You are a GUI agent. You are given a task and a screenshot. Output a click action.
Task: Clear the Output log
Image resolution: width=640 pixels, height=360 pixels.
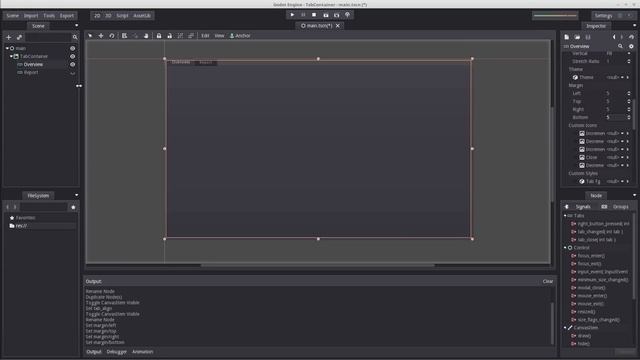point(548,281)
